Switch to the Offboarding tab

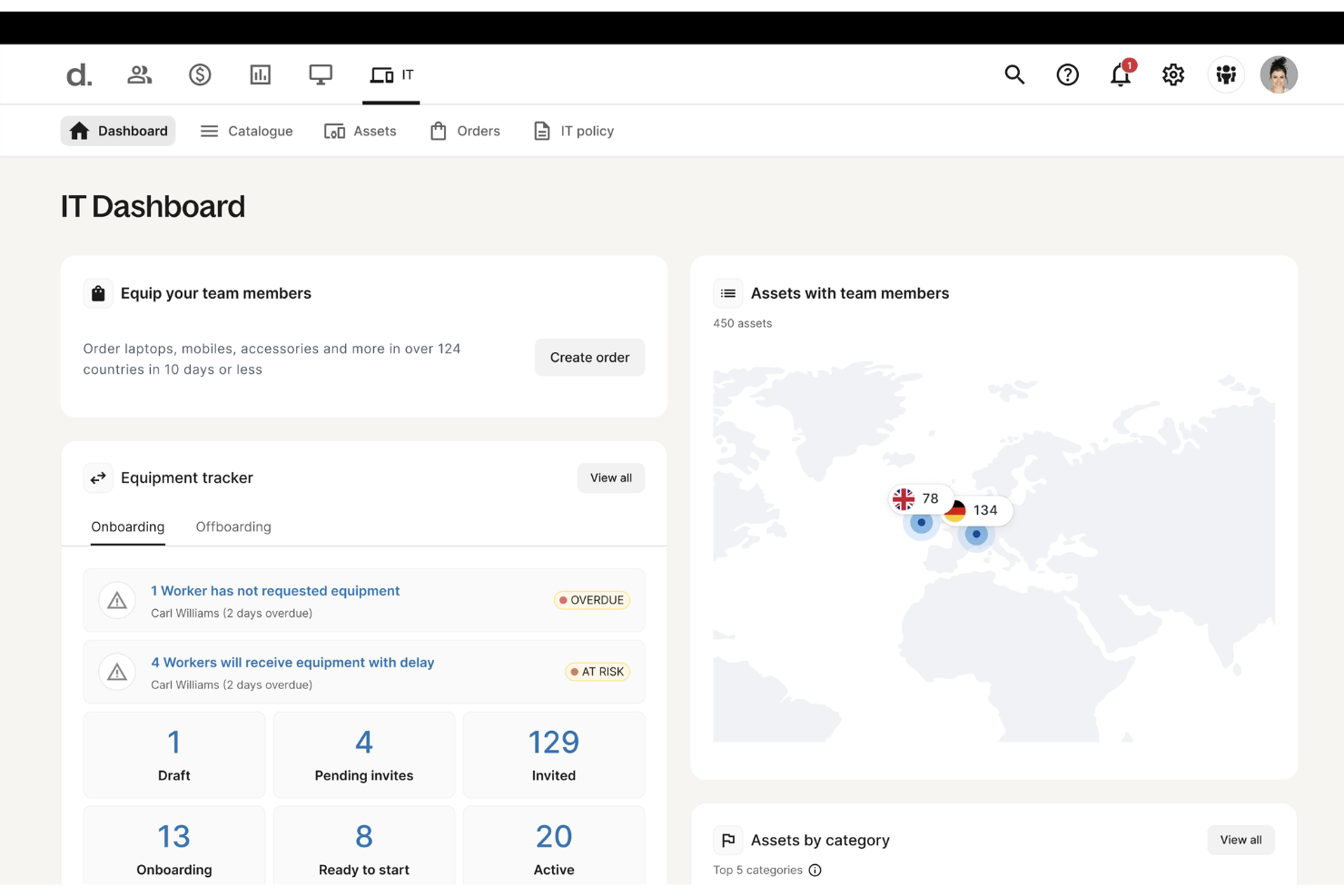232,527
